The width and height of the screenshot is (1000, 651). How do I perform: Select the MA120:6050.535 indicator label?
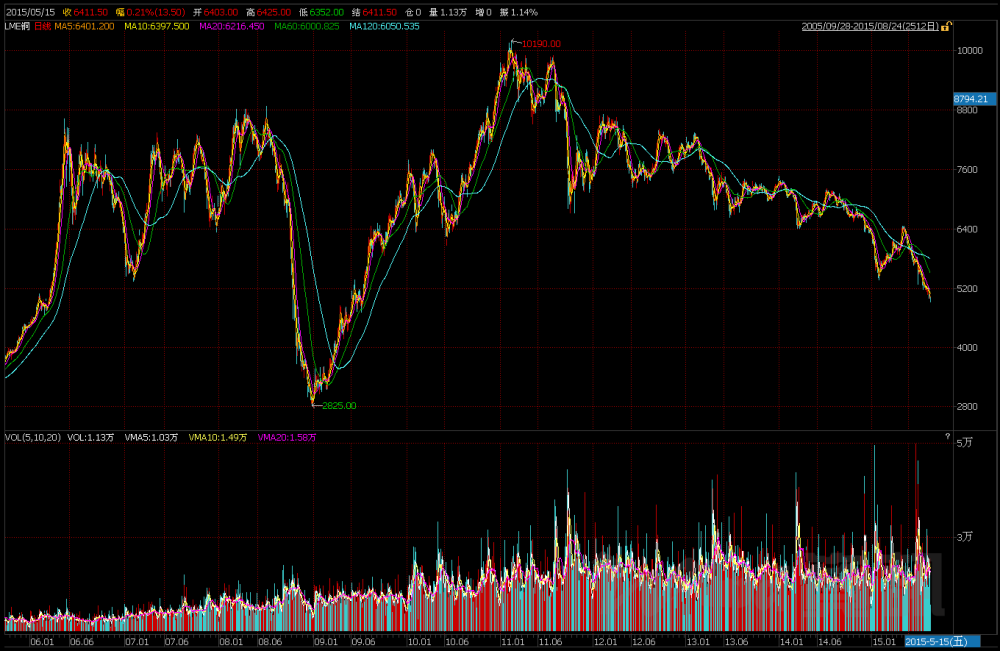point(384,26)
